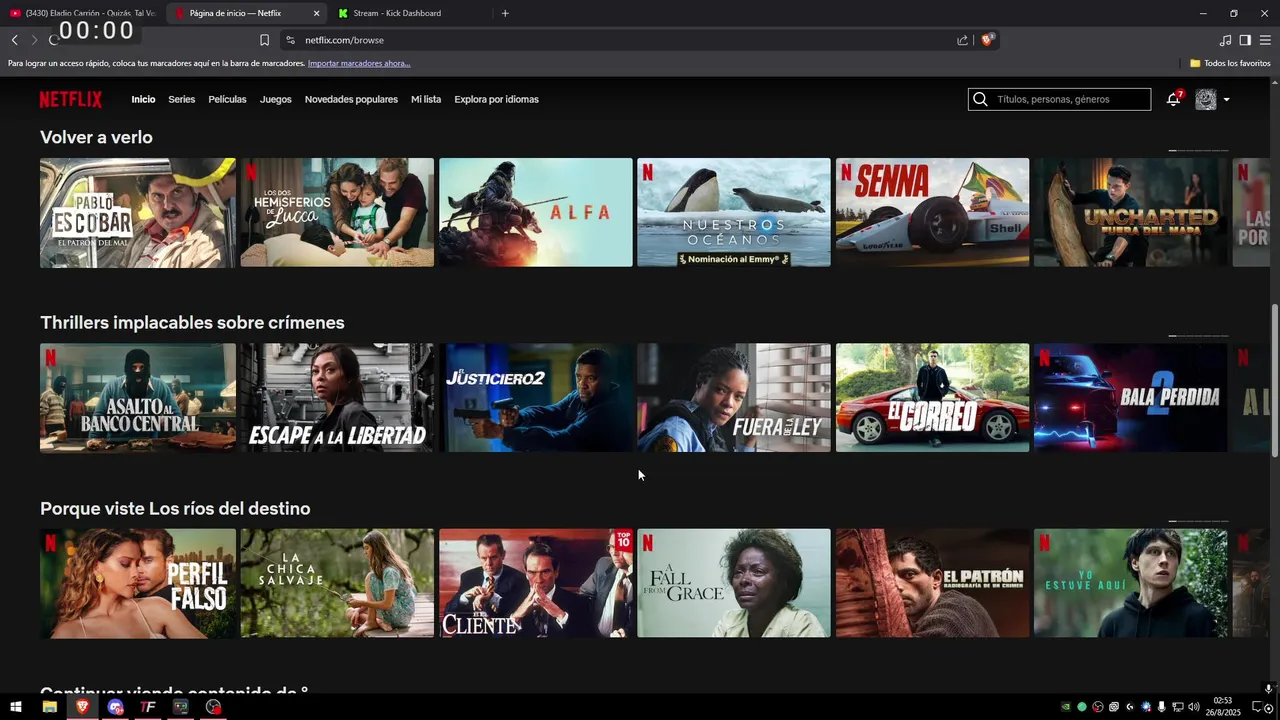1280x720 pixels.
Task: Click the browser forward arrow
Action: point(34,40)
